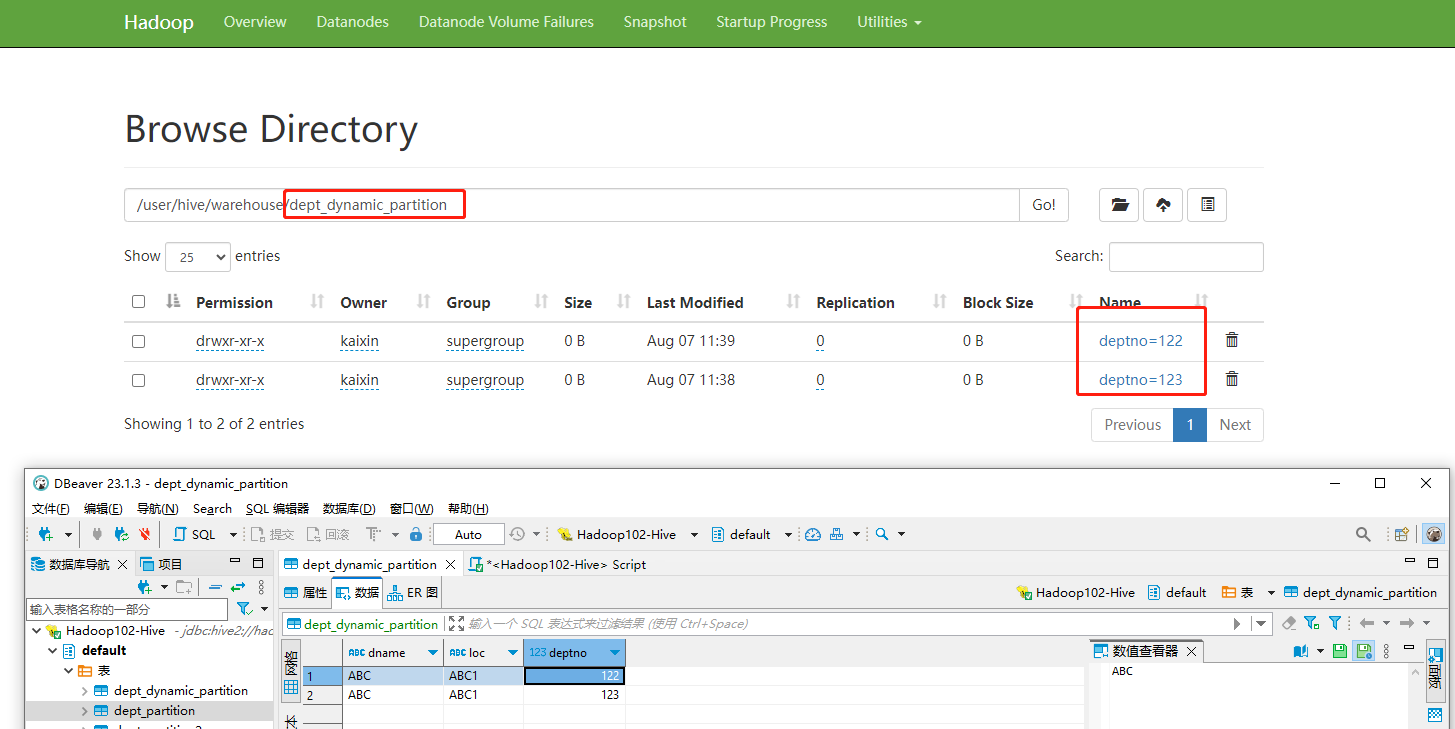Click the navigator filter funnel icon
This screenshot has width=1455, height=729.
(244, 608)
